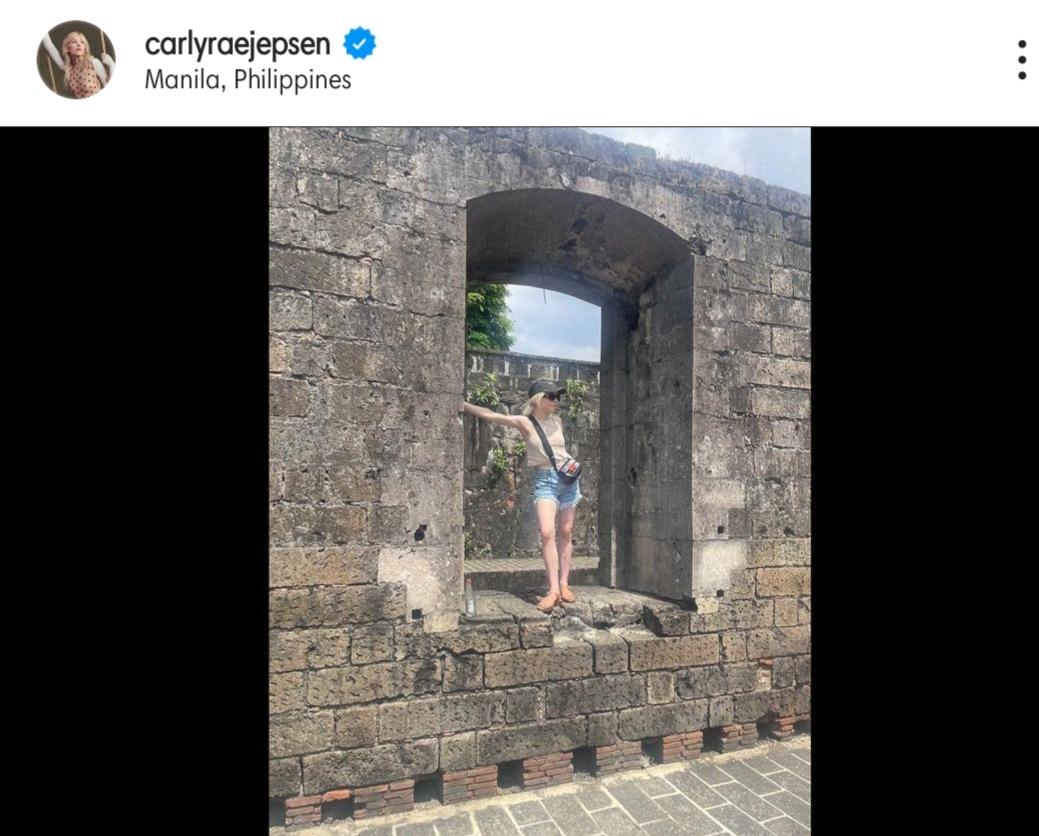Click the blue verified badge

point(359,44)
